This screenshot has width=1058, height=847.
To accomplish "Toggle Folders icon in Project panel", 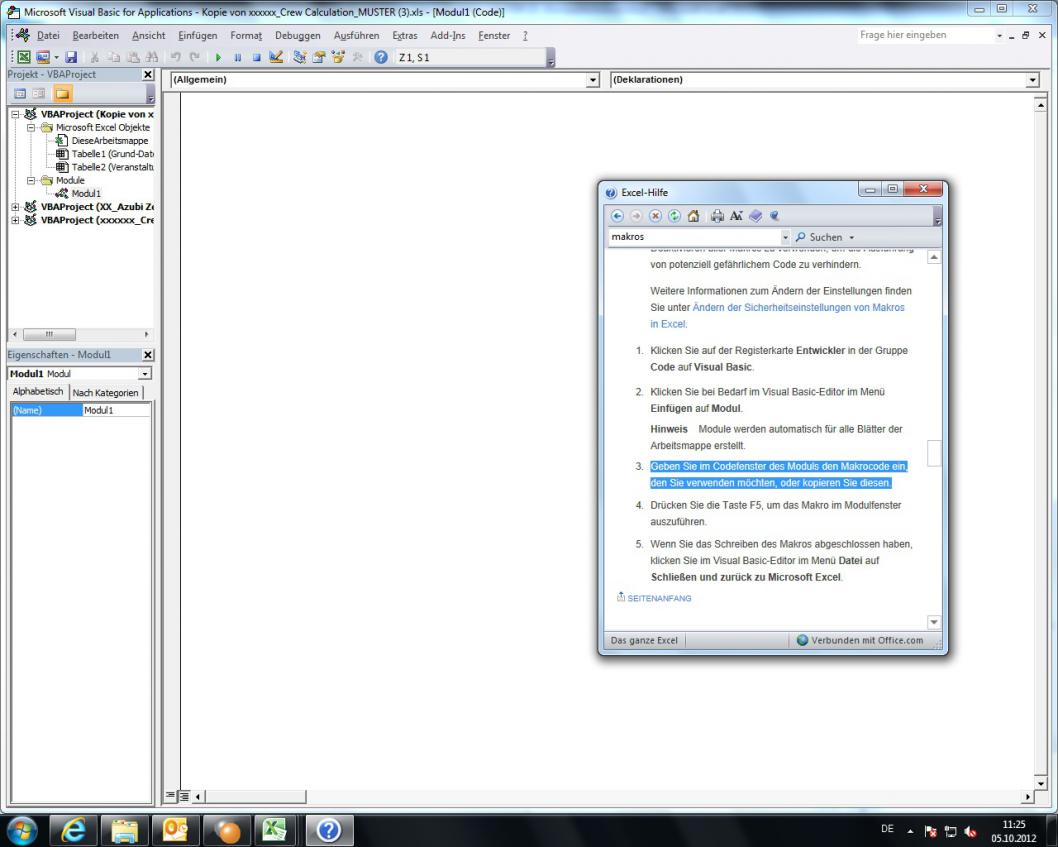I will tap(62, 94).
